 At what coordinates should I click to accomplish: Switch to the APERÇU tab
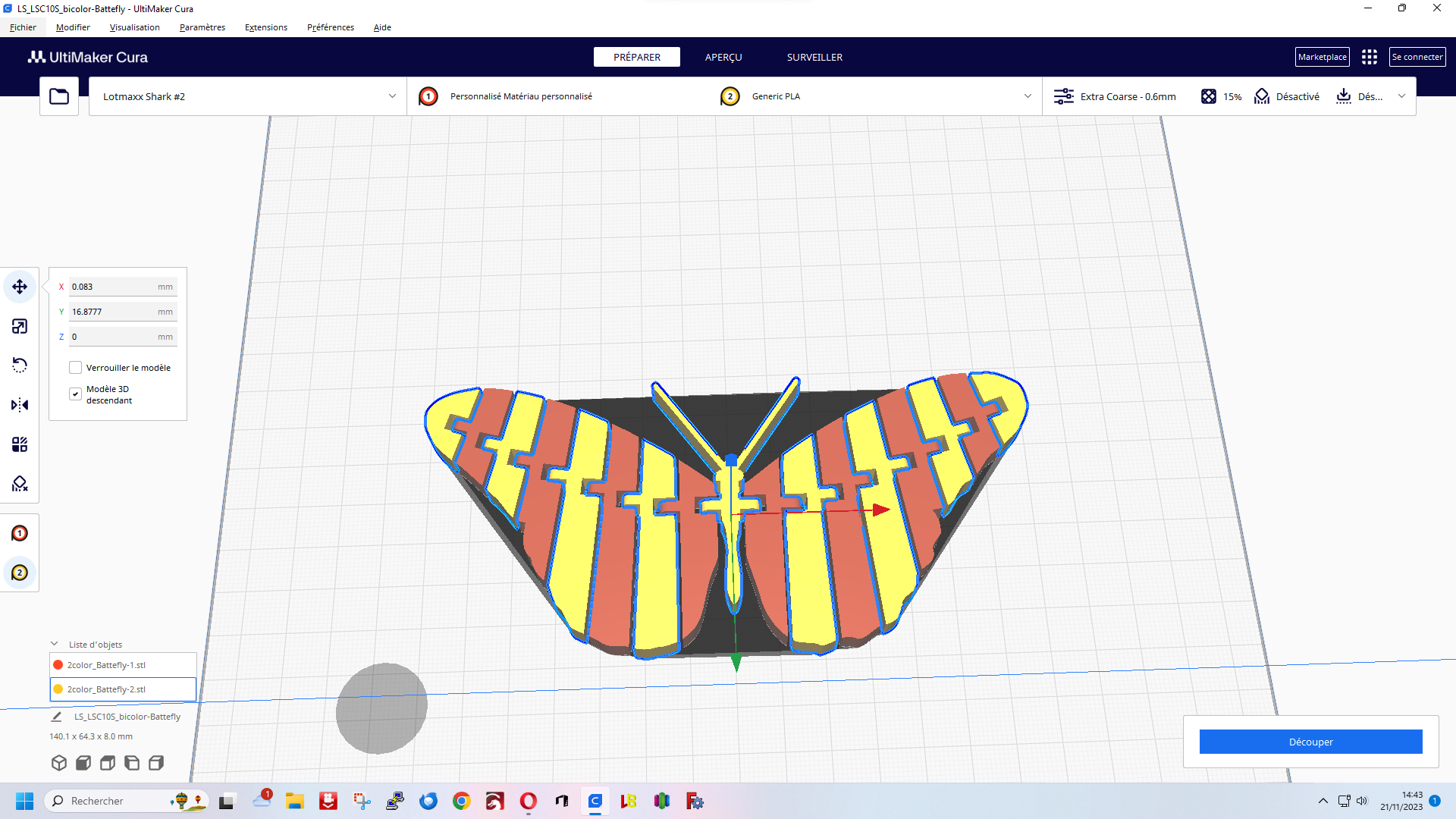[723, 57]
